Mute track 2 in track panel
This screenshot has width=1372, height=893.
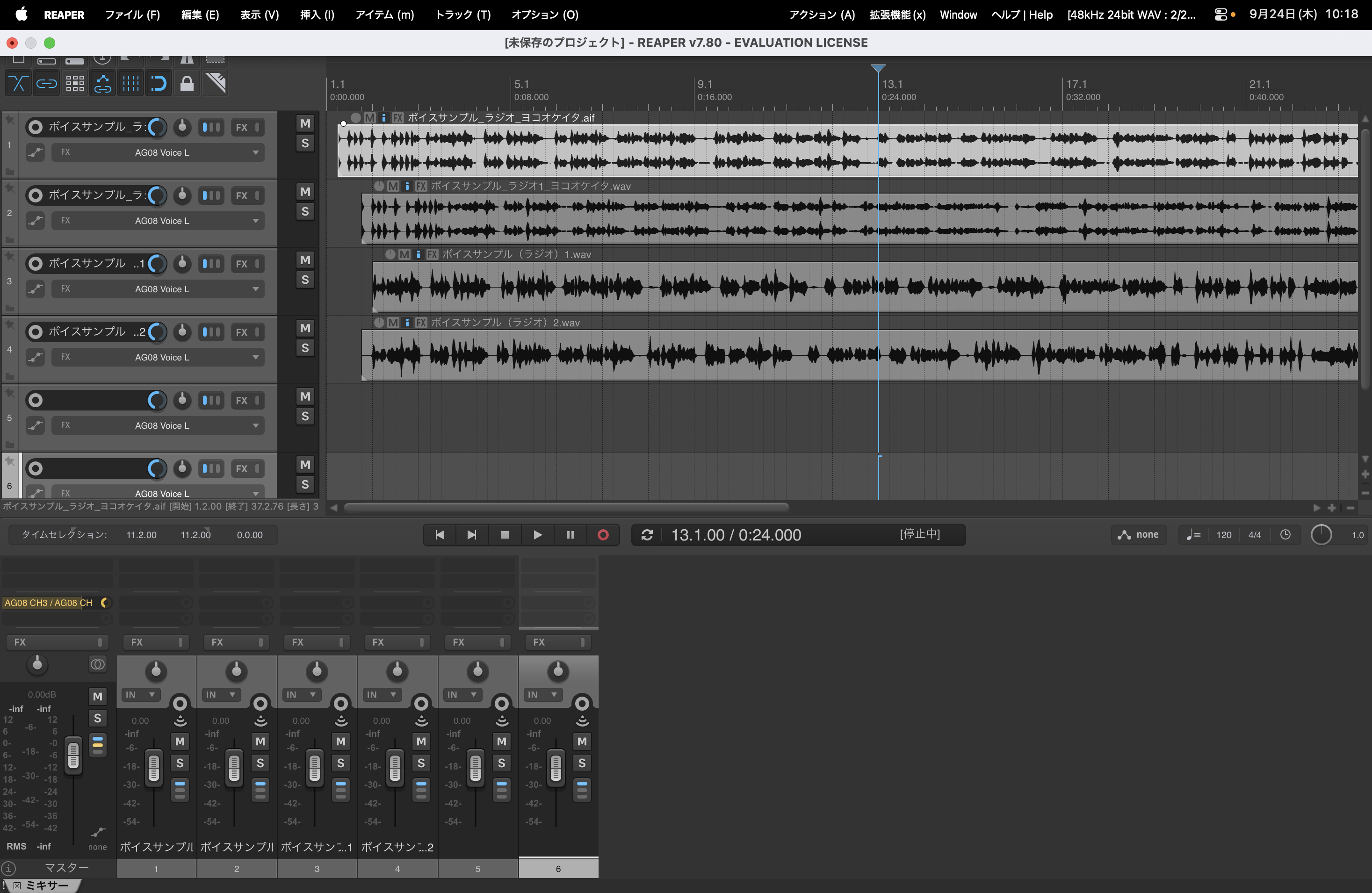[x=305, y=192]
